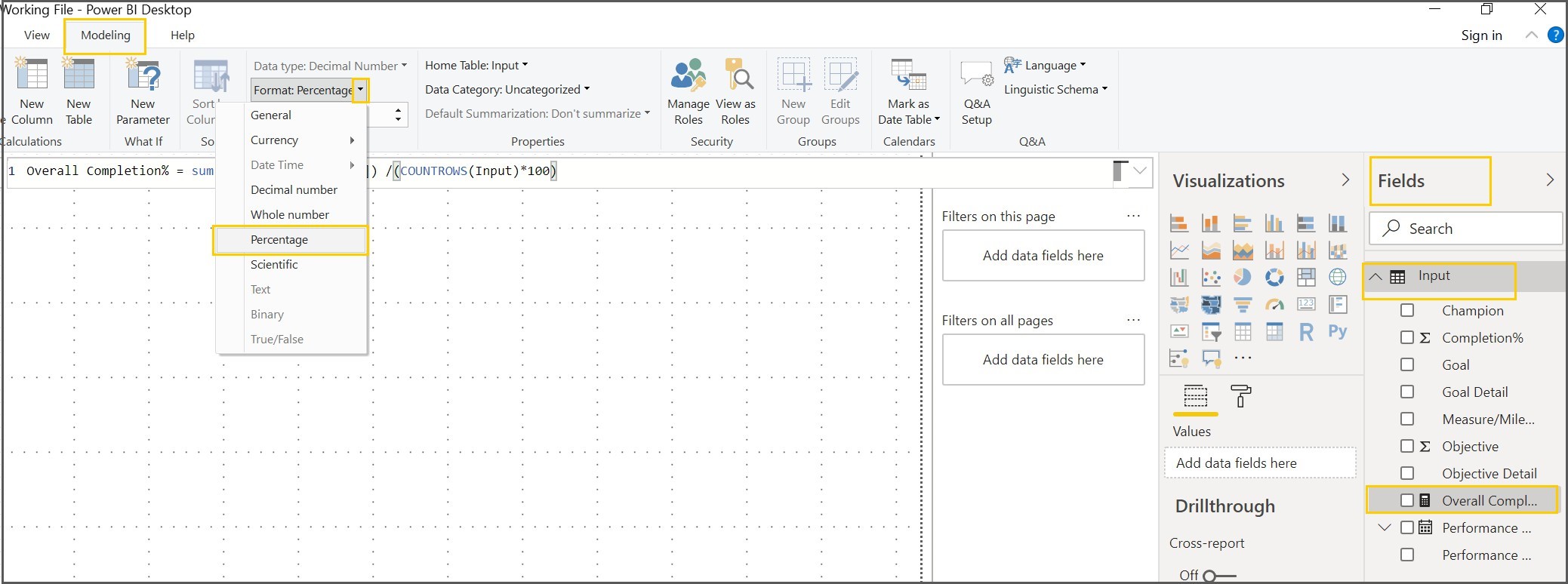
Task: Open the Q&A Setup tool
Action: [x=976, y=91]
